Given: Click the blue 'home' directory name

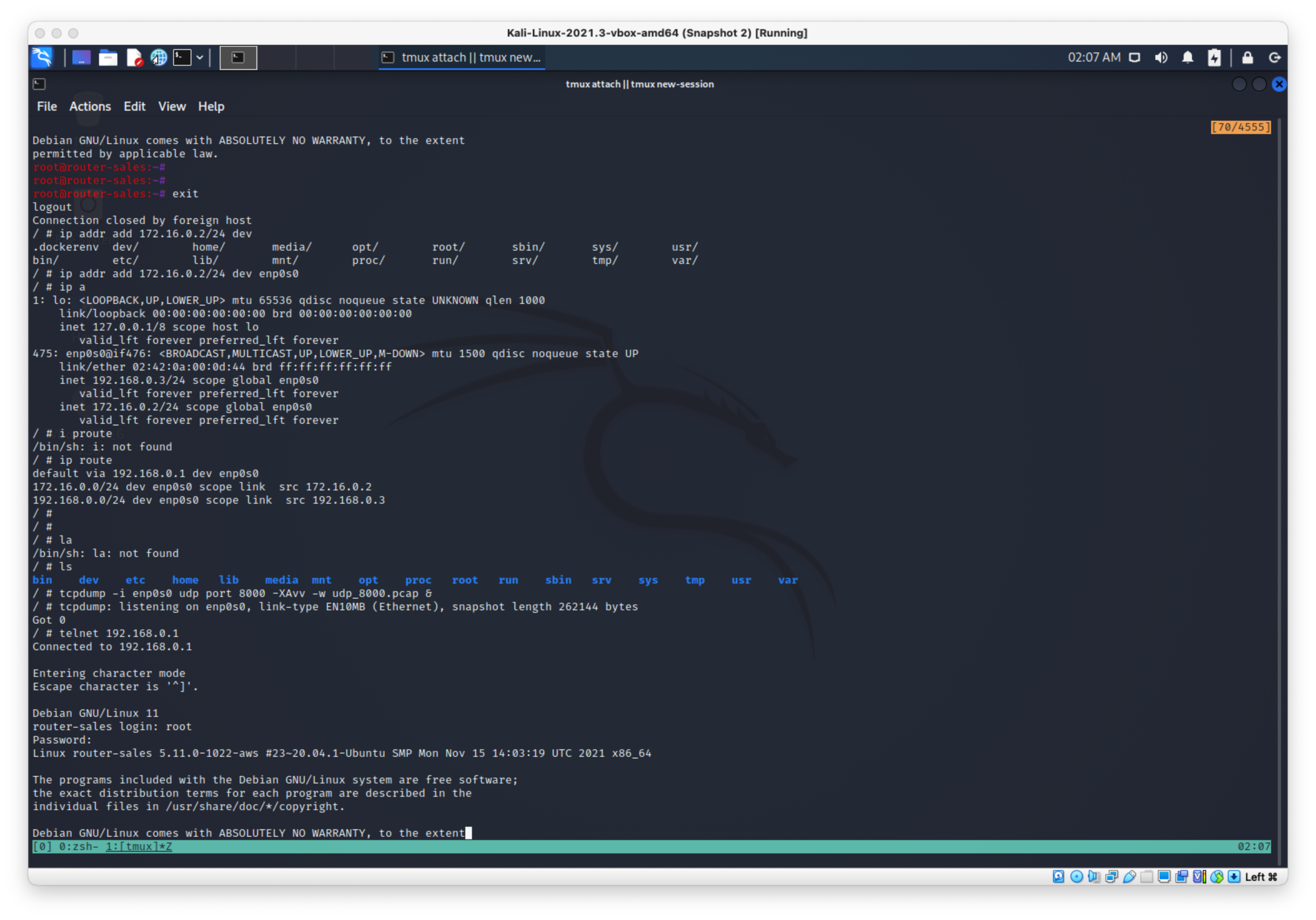Looking at the screenshot, I should tap(185, 580).
